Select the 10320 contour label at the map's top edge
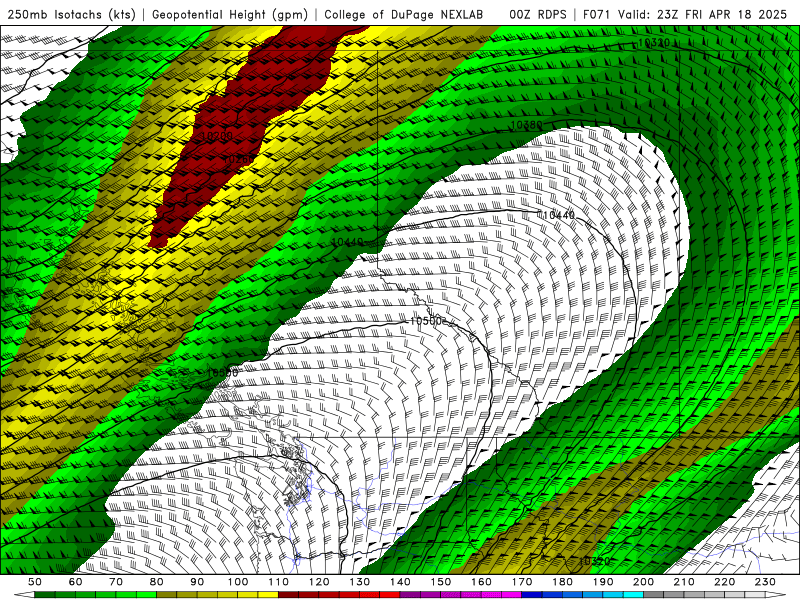Viewport: 800px width, 600px height. (654, 43)
